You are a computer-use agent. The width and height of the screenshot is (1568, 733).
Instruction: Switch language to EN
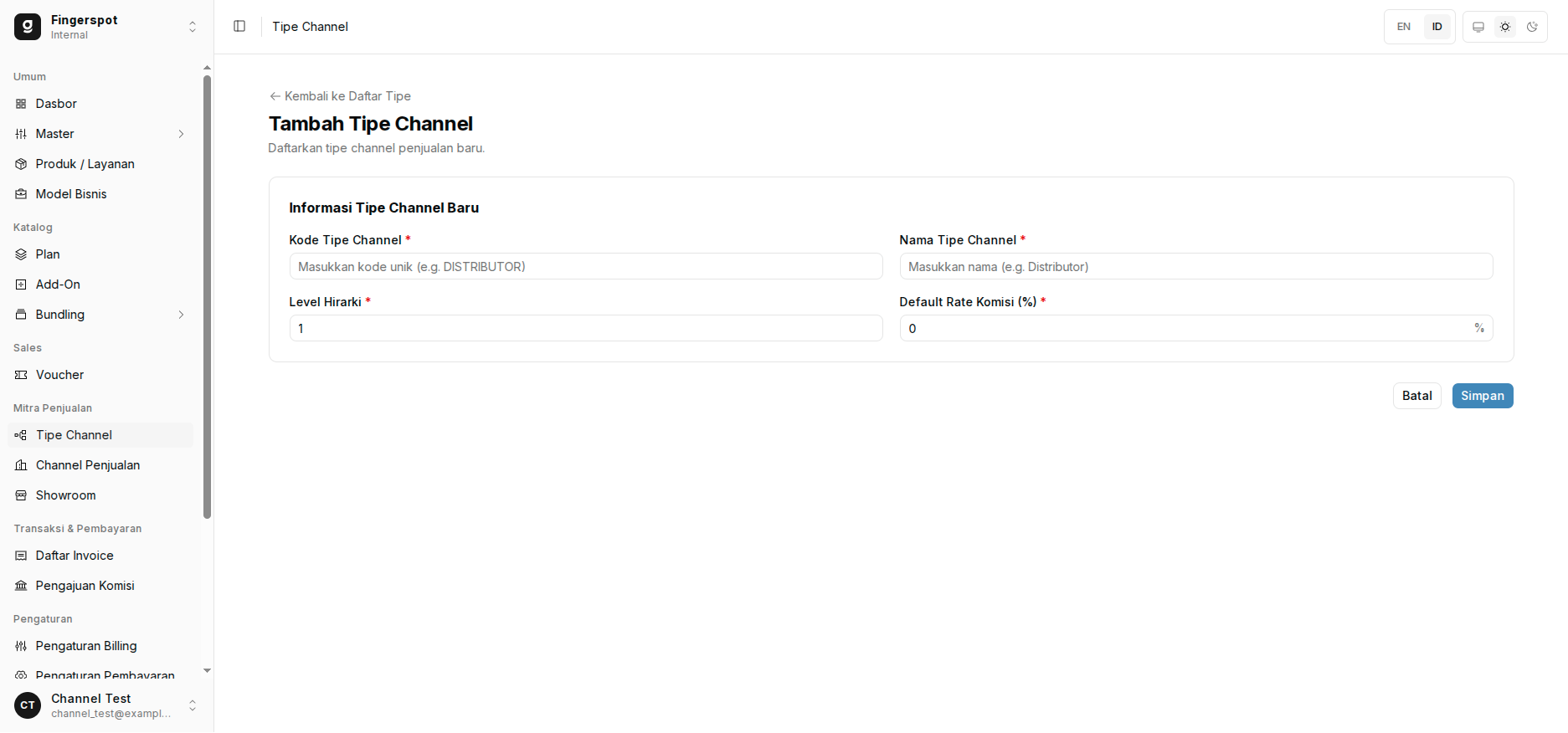click(1404, 27)
